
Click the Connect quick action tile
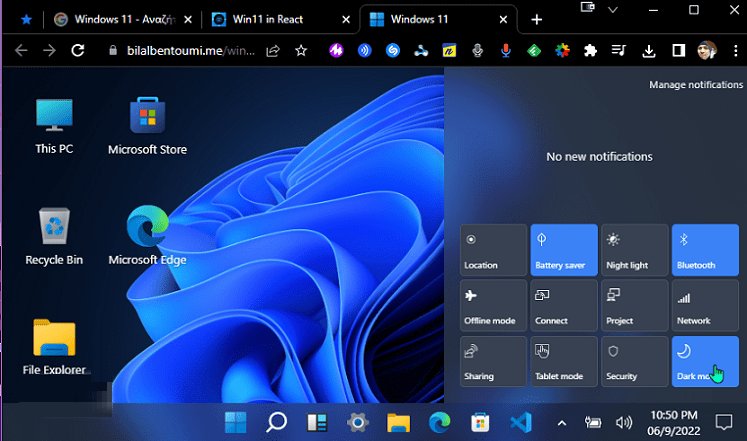click(x=564, y=305)
